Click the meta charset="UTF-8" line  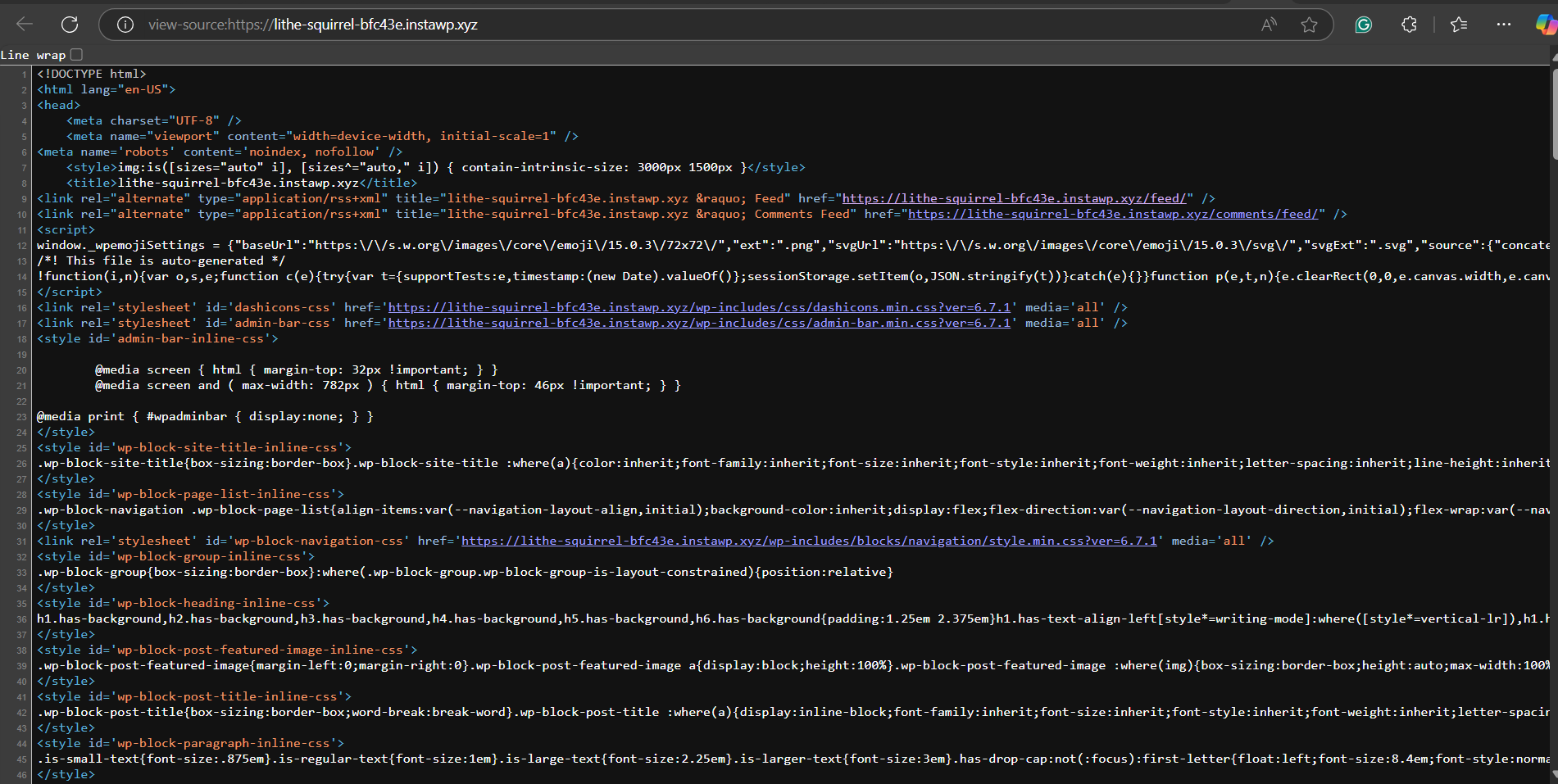point(154,120)
